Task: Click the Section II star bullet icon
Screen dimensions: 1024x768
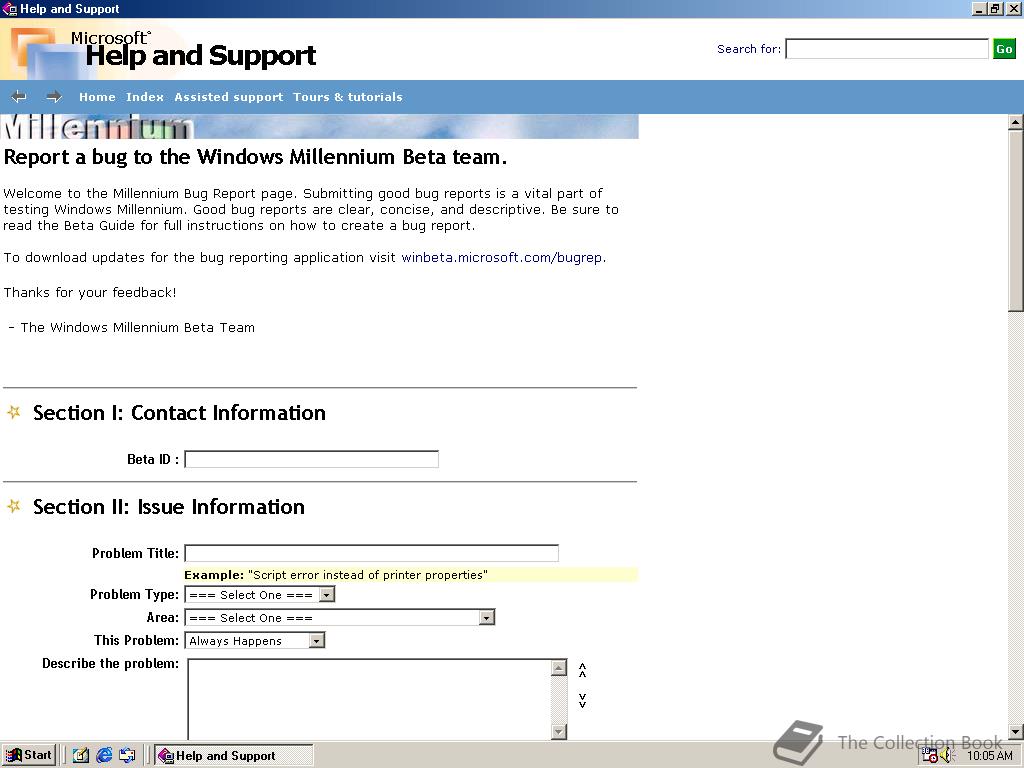Action: 14,506
